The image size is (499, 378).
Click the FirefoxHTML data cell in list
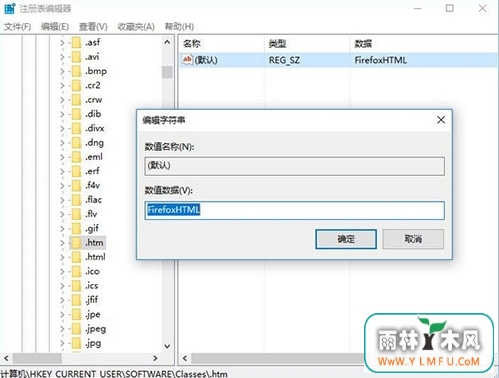tap(380, 60)
